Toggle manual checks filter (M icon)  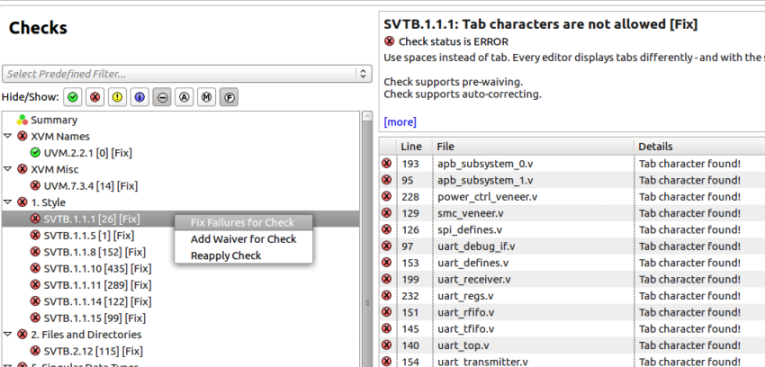click(206, 97)
